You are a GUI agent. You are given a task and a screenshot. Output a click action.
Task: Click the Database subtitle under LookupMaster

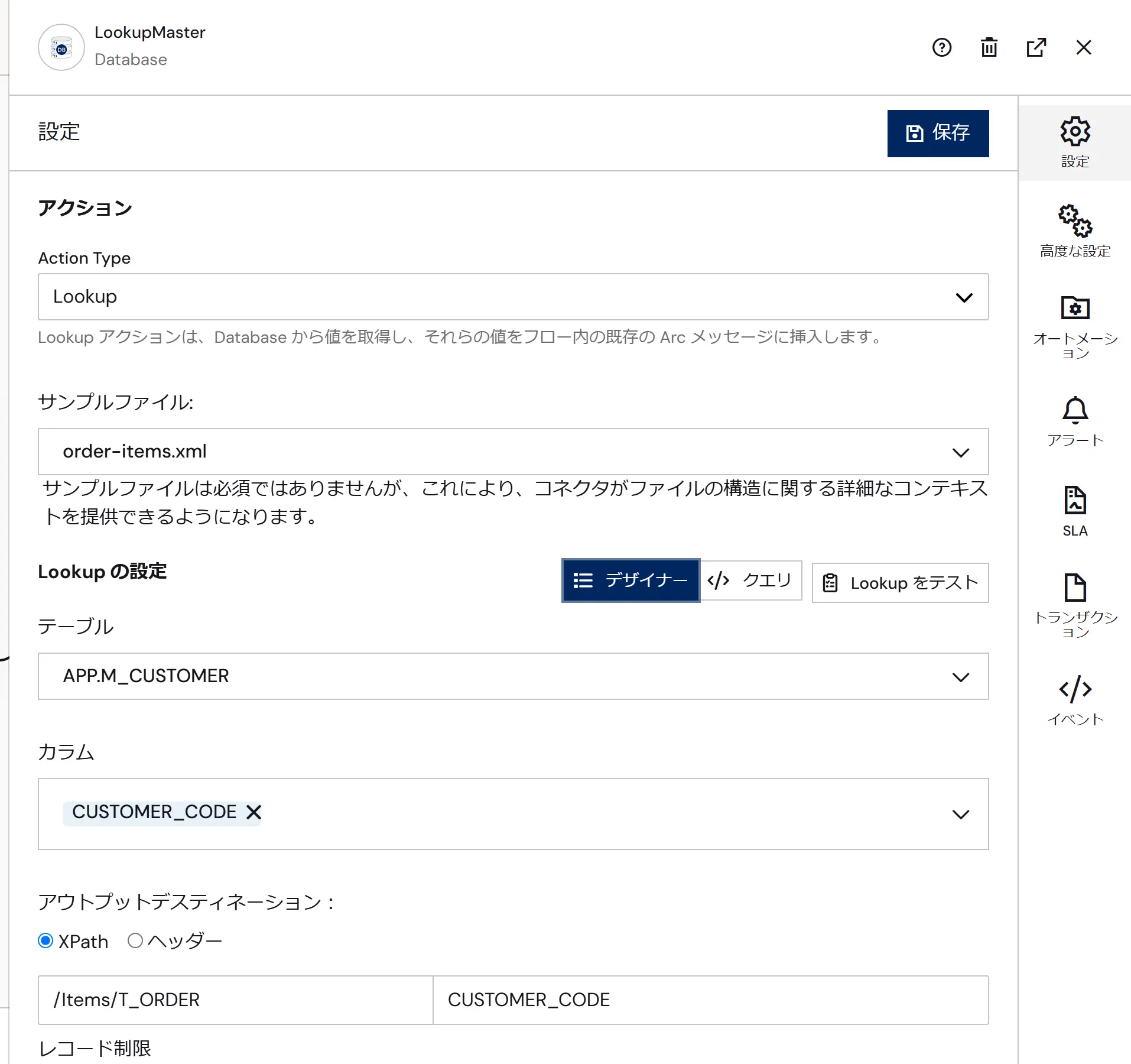click(131, 60)
